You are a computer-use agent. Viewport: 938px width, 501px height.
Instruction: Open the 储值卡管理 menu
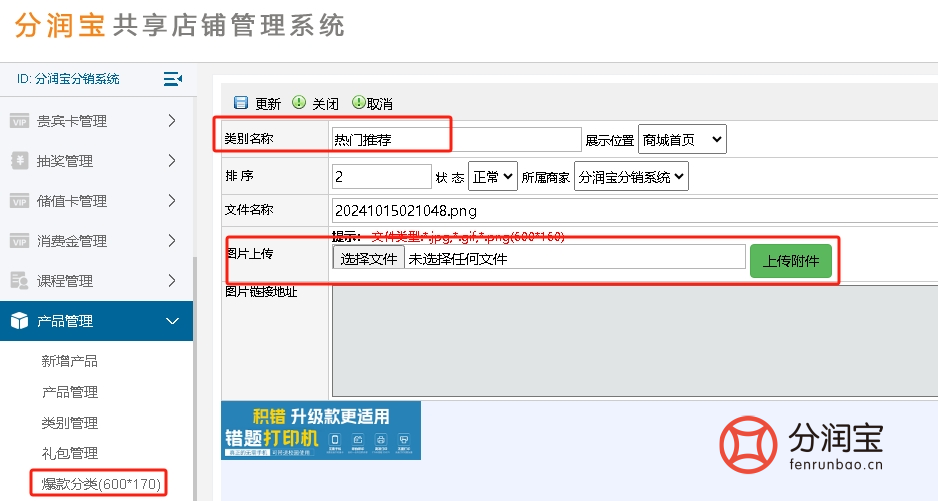click(x=96, y=201)
